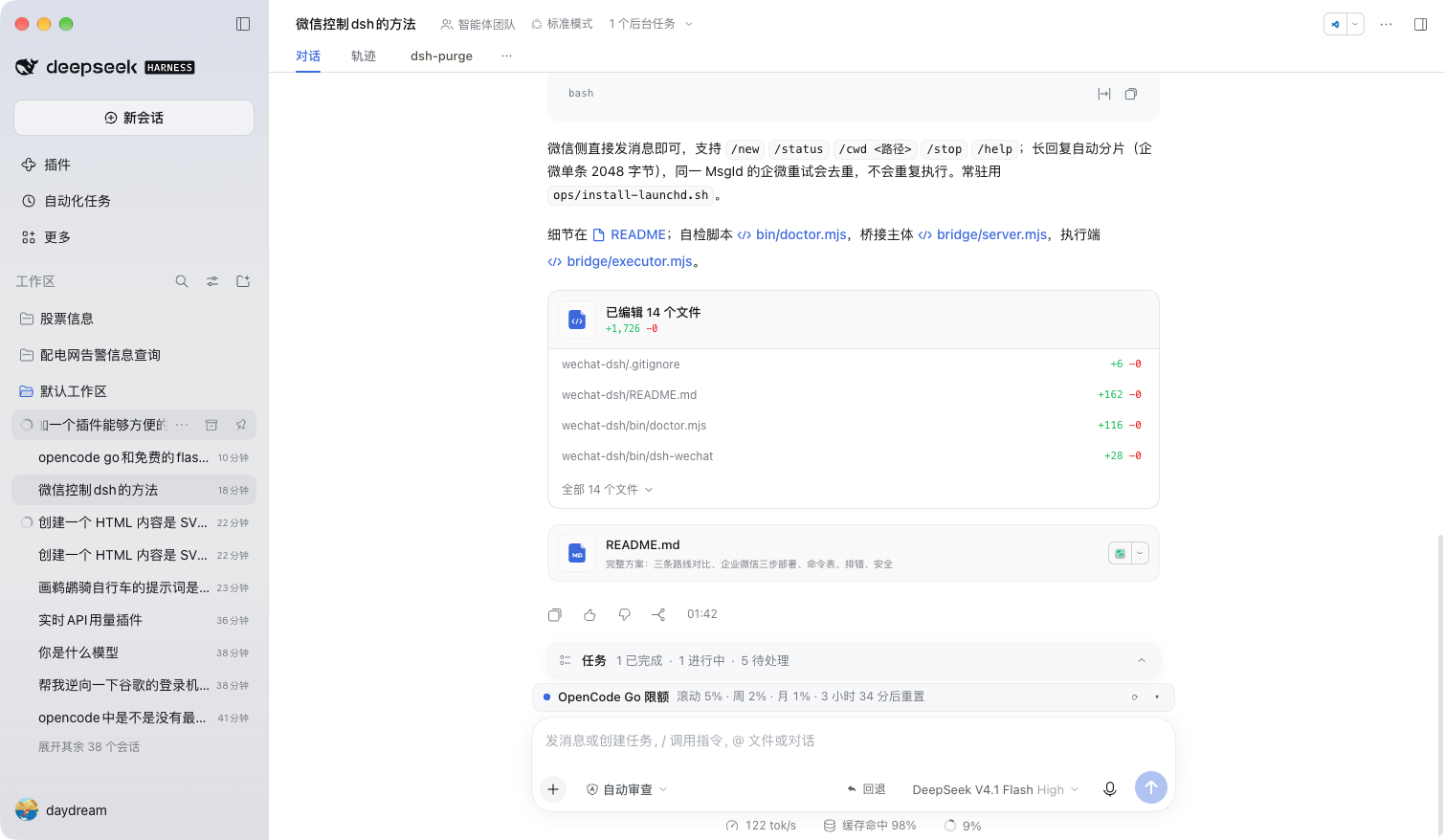Select the 对话 tab

[x=308, y=55]
